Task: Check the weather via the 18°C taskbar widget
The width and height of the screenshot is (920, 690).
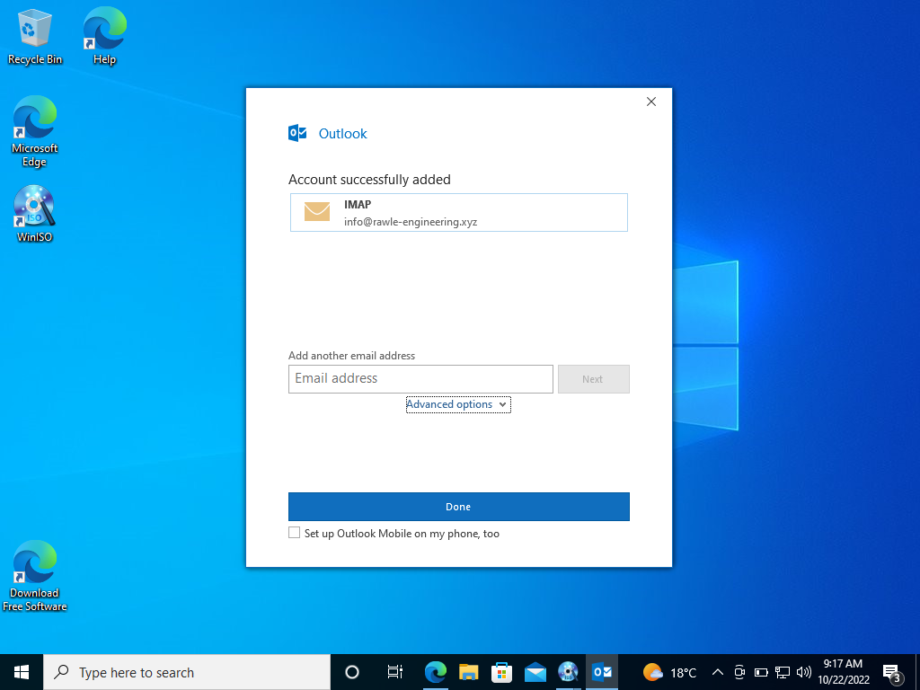Action: (x=668, y=672)
